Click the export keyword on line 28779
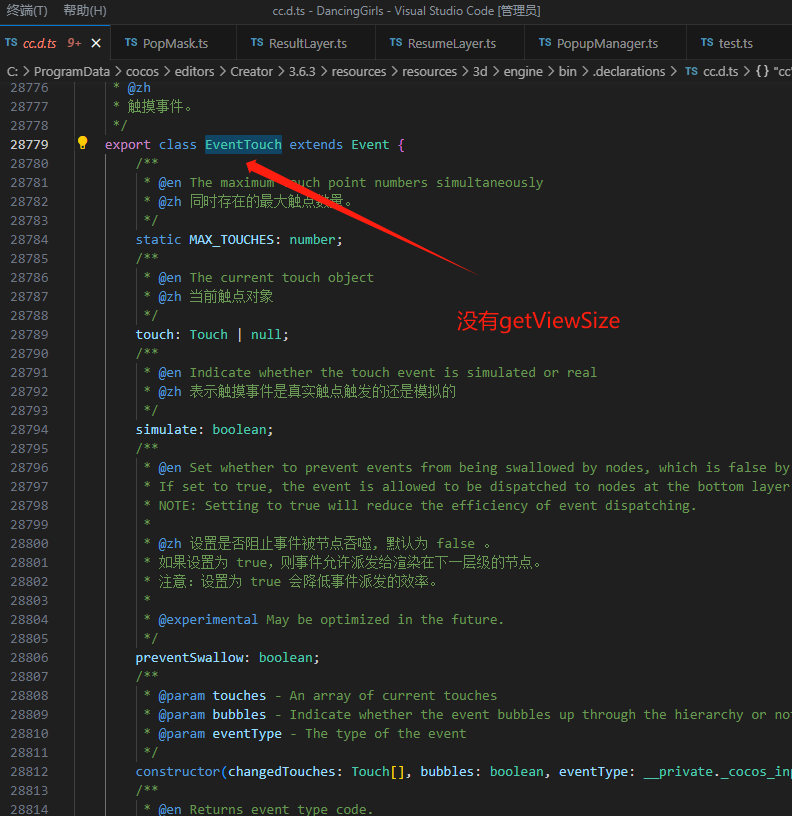Screen dimensions: 792x816 pos(127,145)
